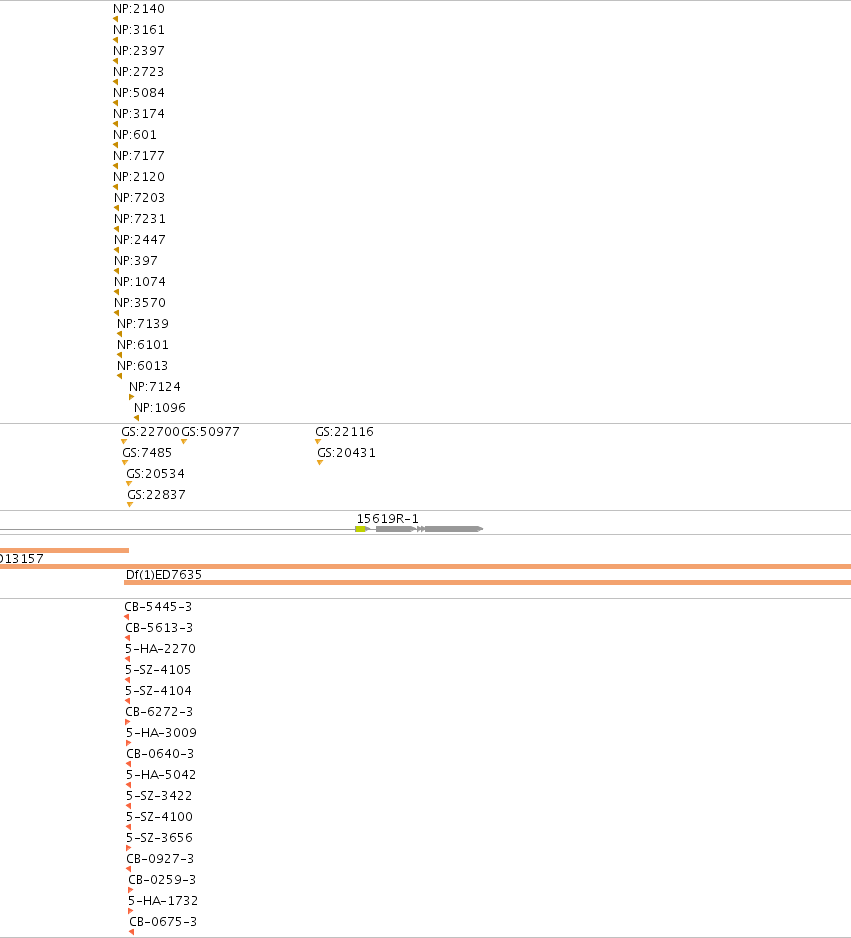Click the red arrow marker under CB-0675-3

(x=132, y=932)
